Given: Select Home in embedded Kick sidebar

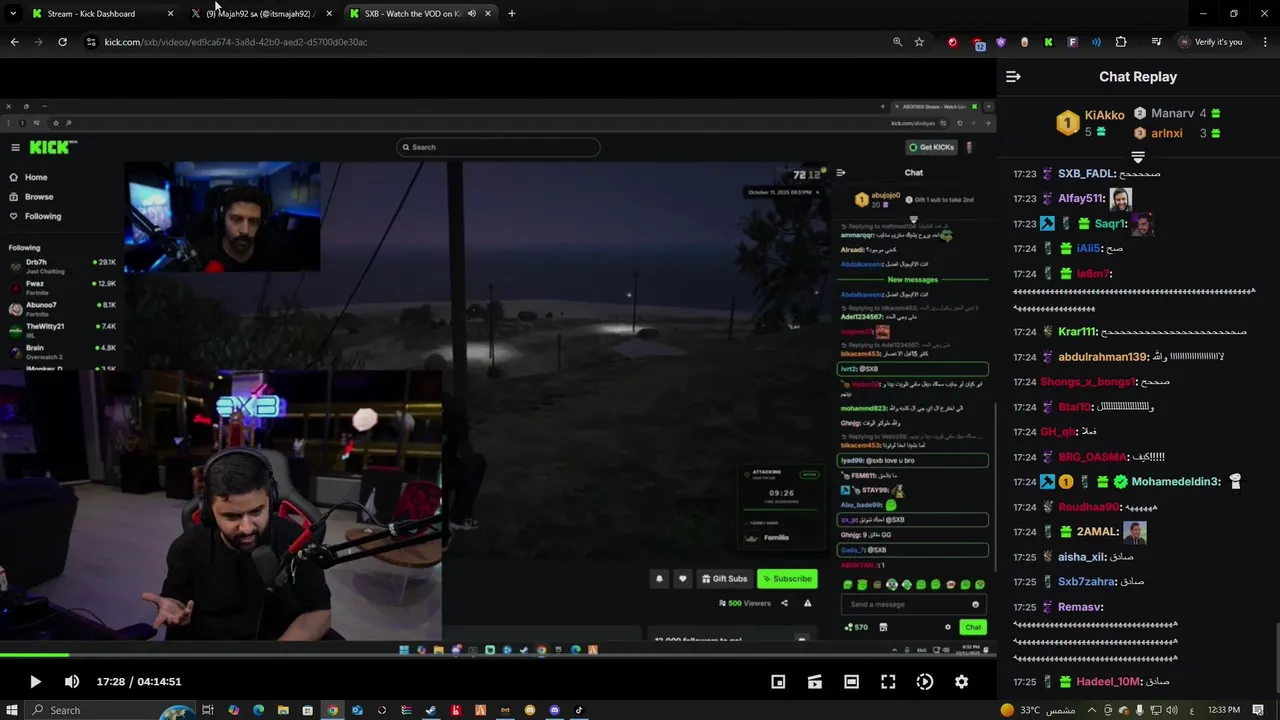Looking at the screenshot, I should coord(28,177).
